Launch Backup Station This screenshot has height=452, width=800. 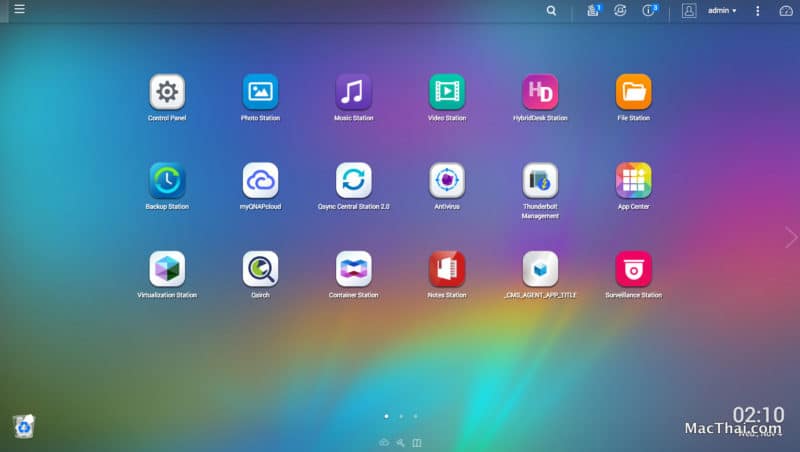tap(167, 181)
